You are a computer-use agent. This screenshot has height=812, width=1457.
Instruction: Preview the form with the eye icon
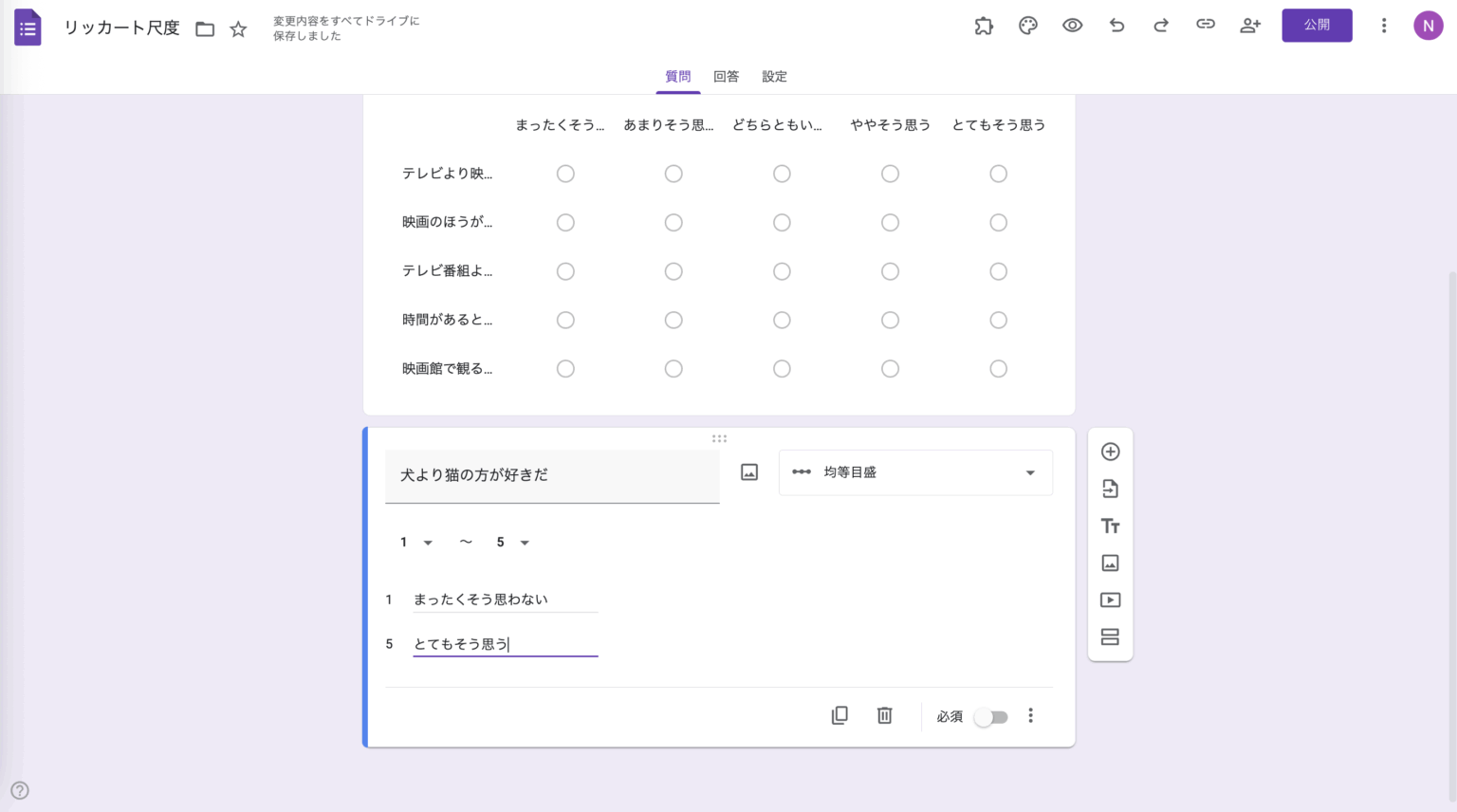[x=1072, y=26]
